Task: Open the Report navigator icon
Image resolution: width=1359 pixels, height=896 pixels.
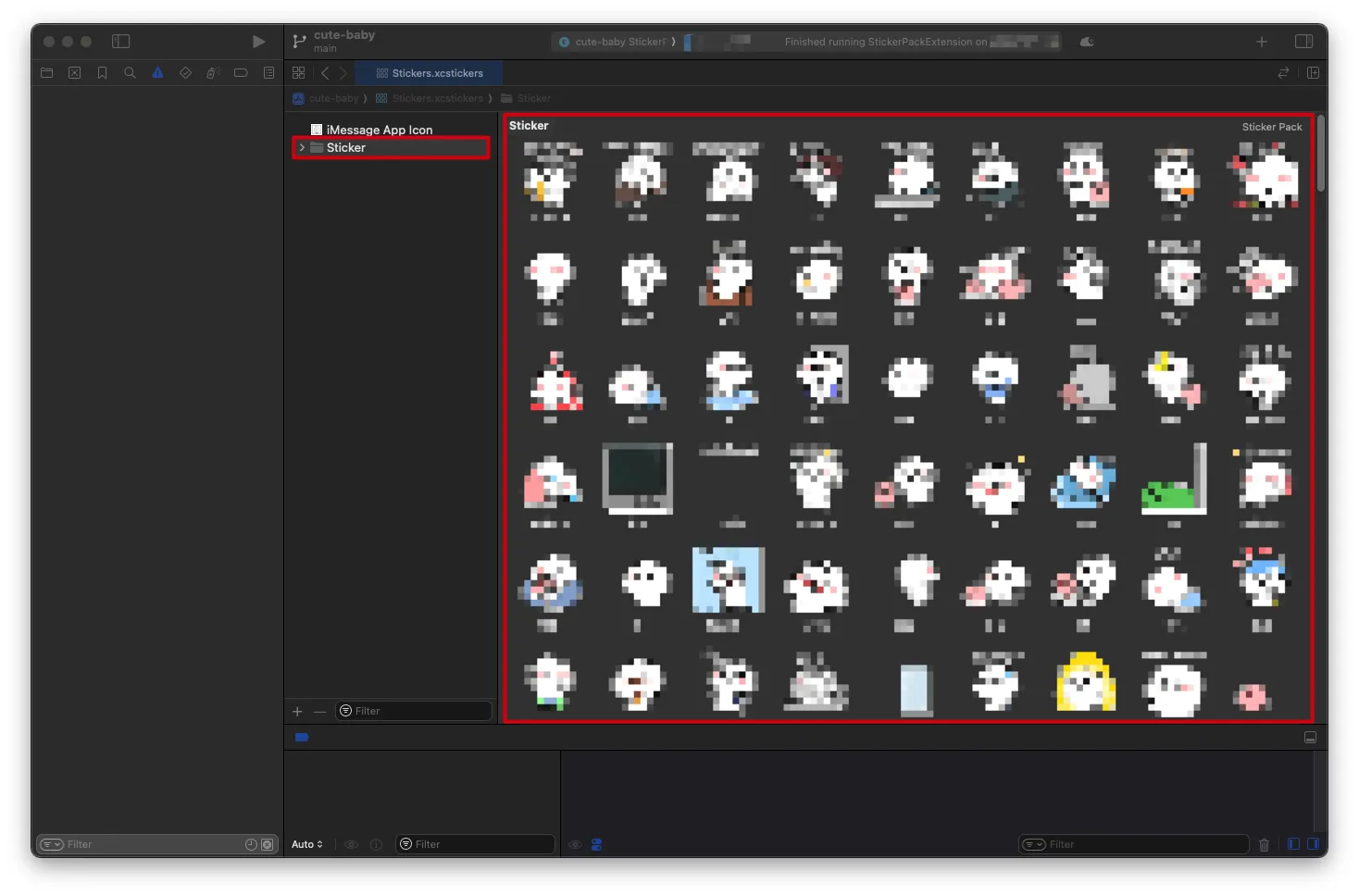Action: (268, 73)
